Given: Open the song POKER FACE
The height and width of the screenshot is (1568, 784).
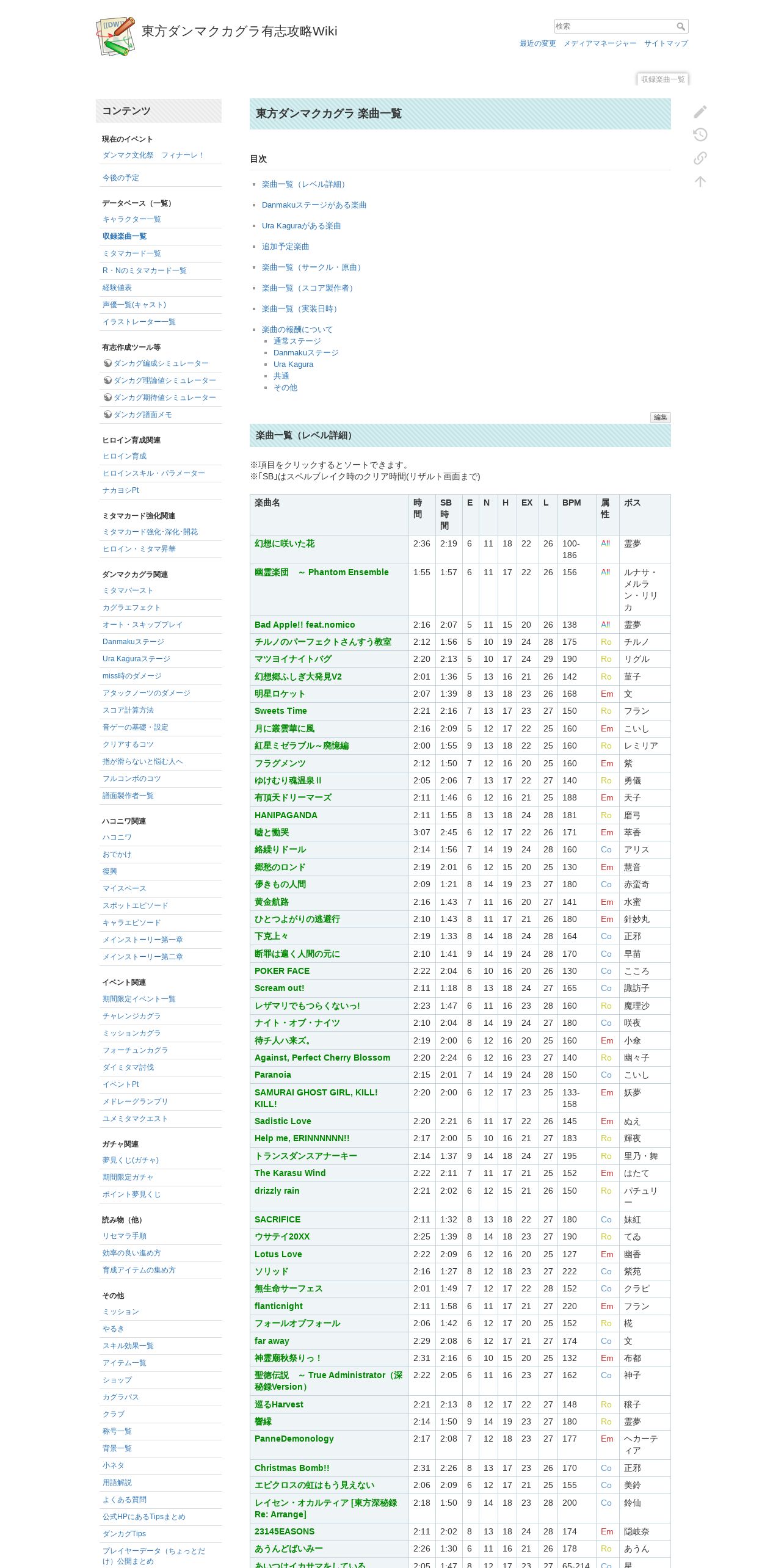Looking at the screenshot, I should pyautogui.click(x=282, y=971).
